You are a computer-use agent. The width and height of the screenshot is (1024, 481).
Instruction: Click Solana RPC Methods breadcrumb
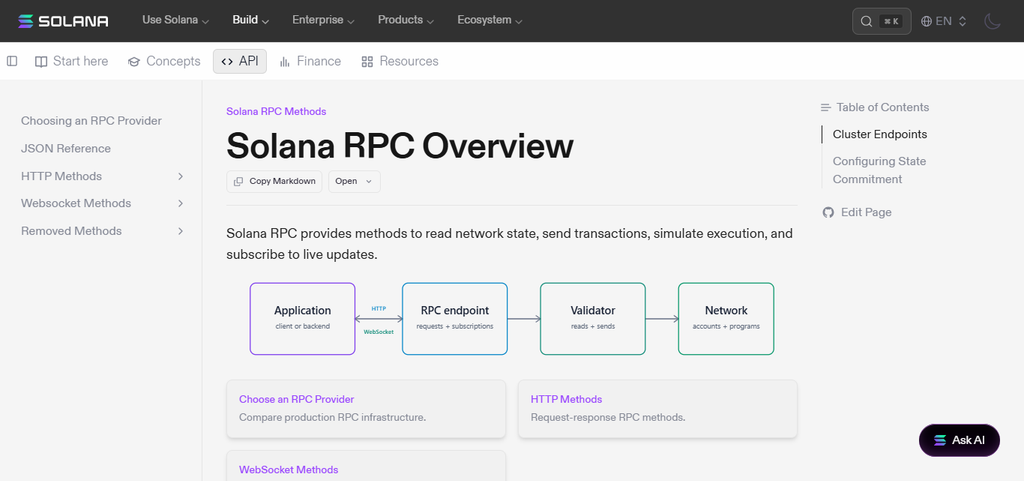tap(276, 111)
